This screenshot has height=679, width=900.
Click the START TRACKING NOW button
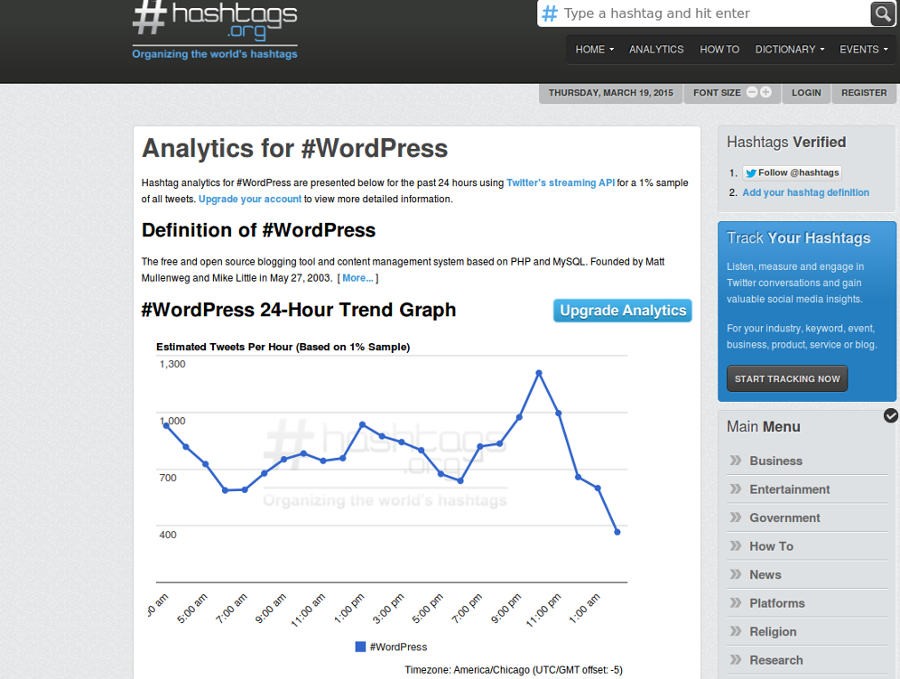(x=787, y=379)
